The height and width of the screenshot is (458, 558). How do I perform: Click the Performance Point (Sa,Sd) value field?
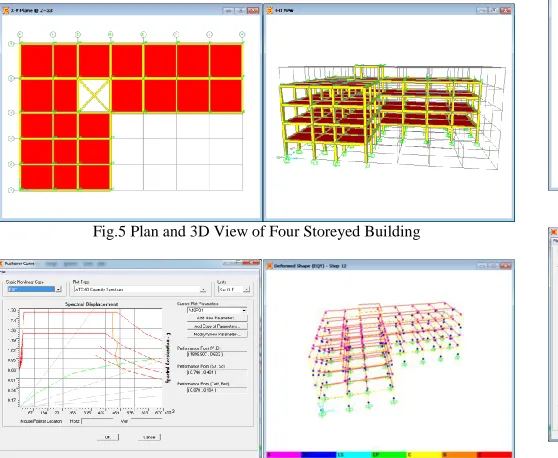[217, 372]
